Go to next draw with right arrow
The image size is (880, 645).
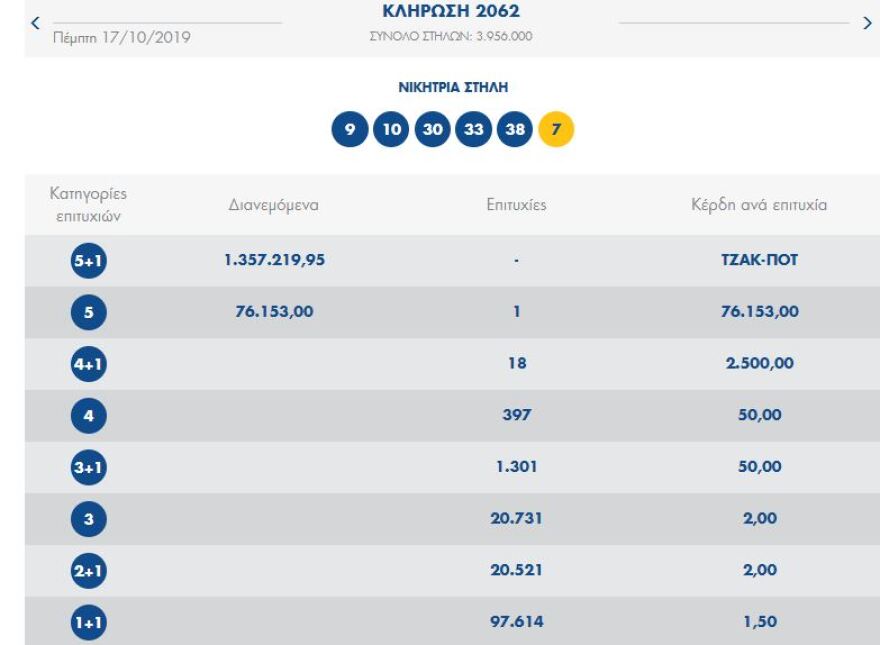(x=867, y=22)
